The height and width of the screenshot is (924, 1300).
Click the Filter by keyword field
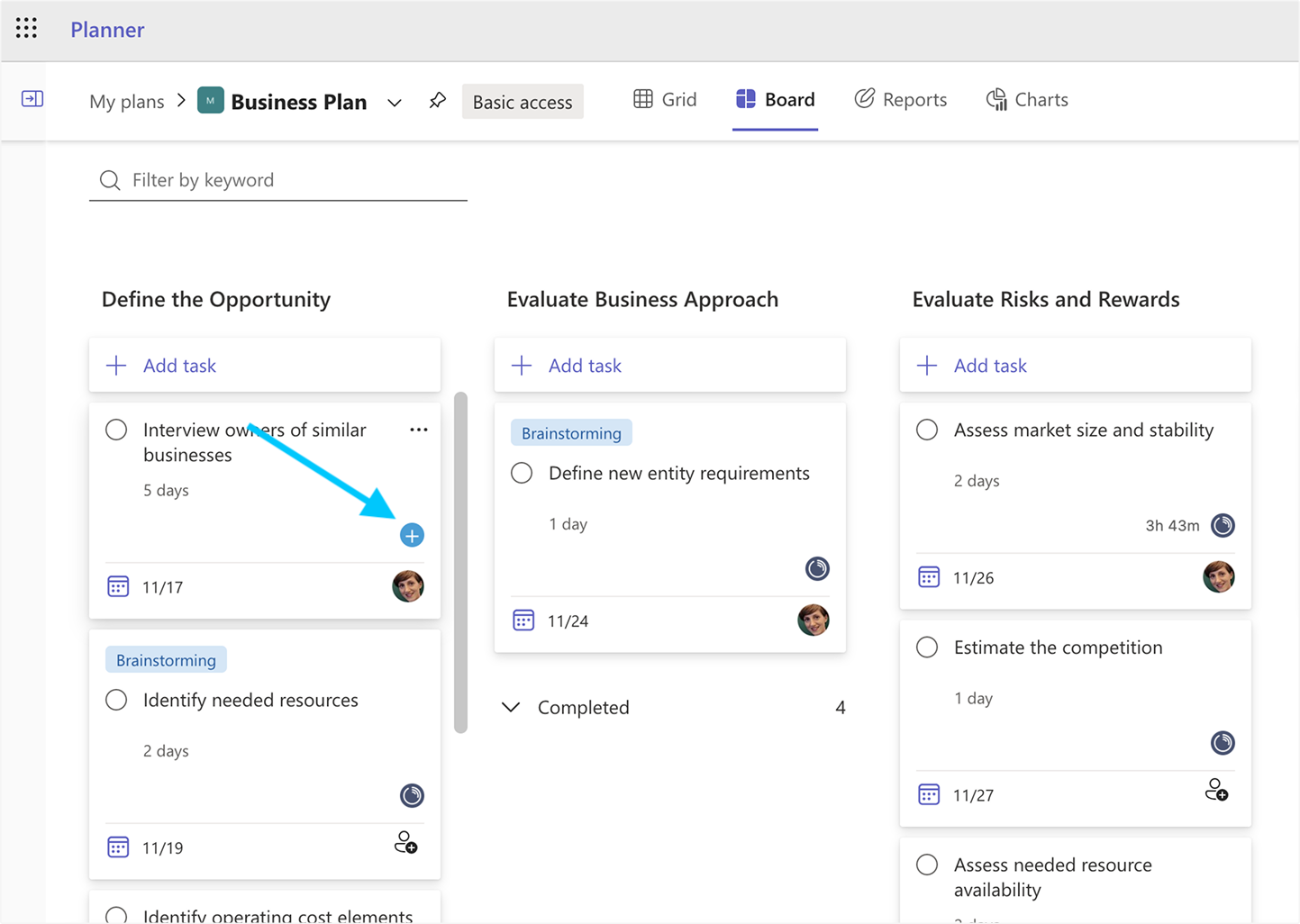(288, 180)
